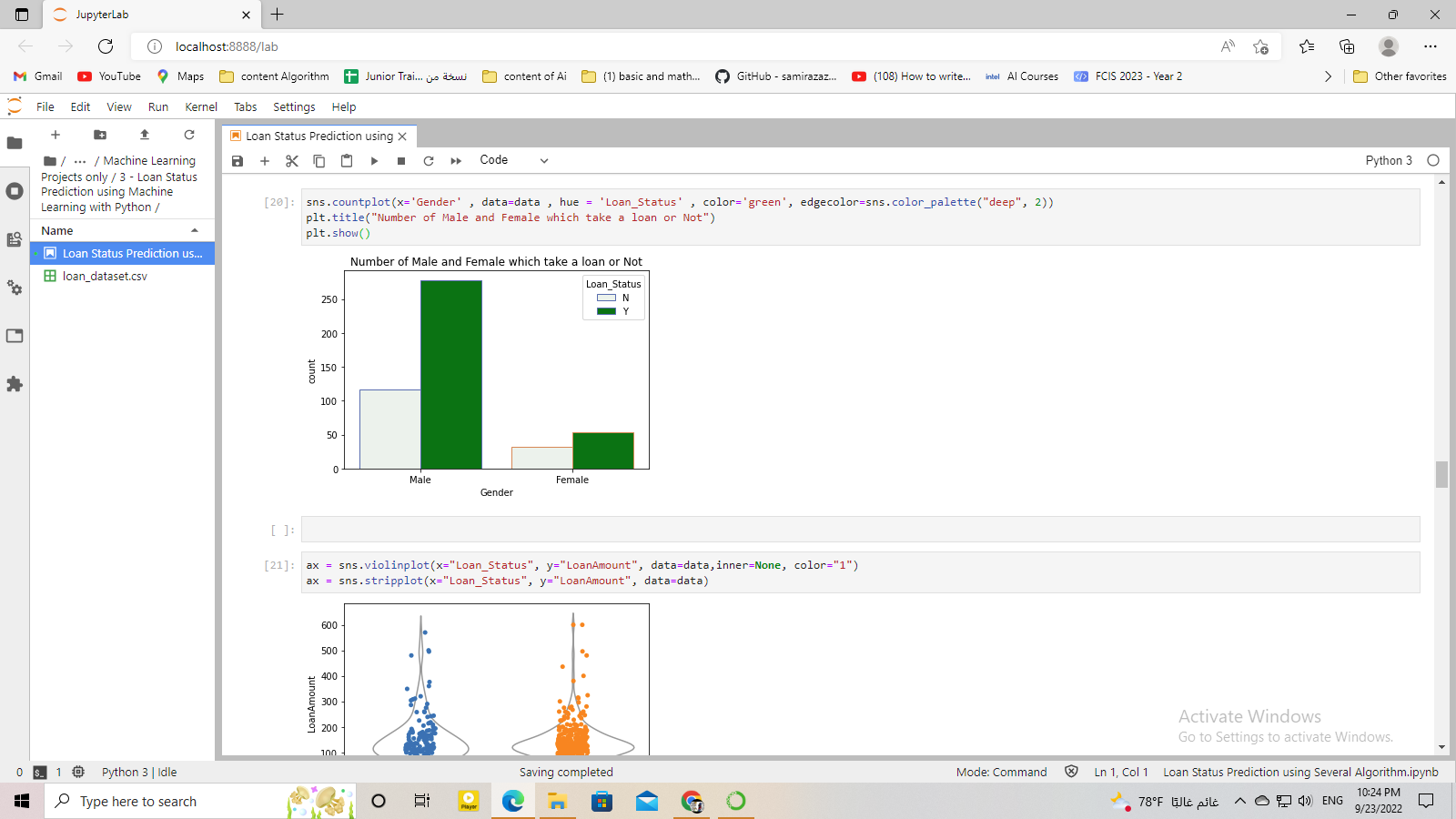Paste cell from the clipboard icon
This screenshot has height=819, width=1456.
tap(346, 160)
